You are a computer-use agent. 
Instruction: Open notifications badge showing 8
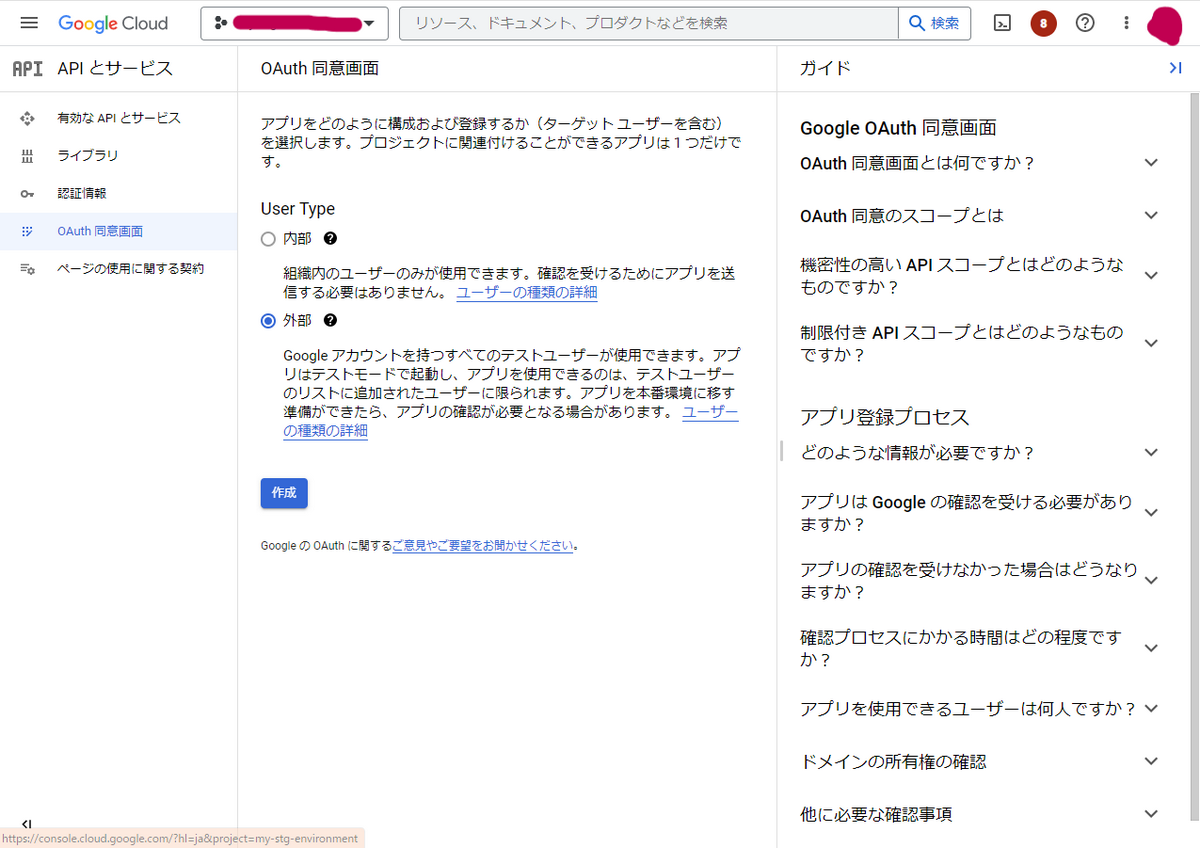(x=1043, y=23)
